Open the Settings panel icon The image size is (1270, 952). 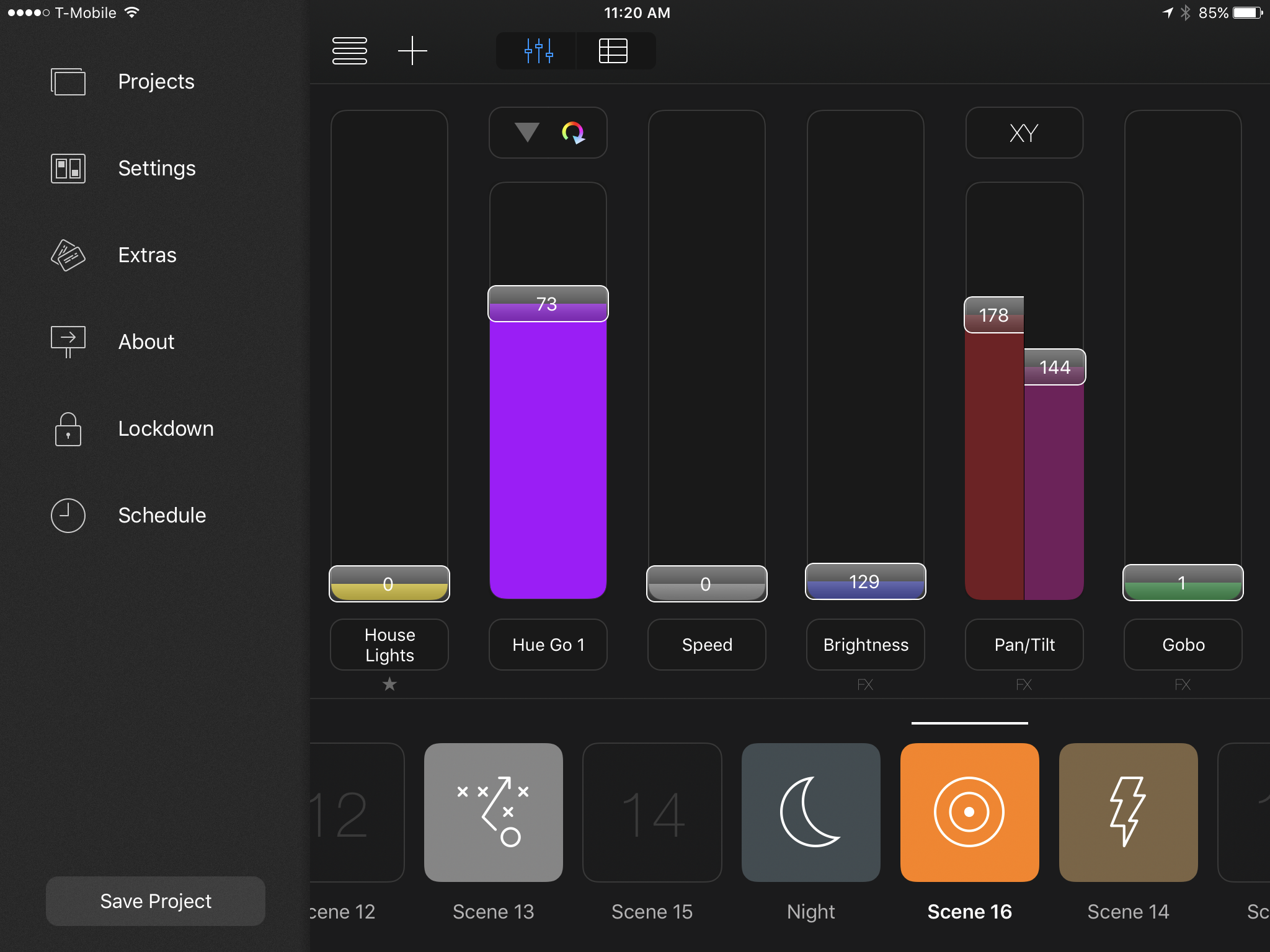[68, 169]
